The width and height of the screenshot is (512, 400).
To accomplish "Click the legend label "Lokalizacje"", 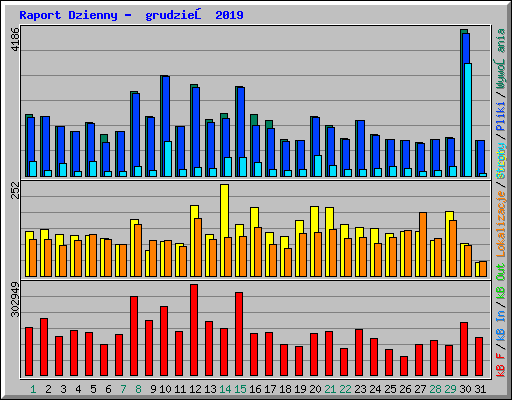I will coord(501,224).
